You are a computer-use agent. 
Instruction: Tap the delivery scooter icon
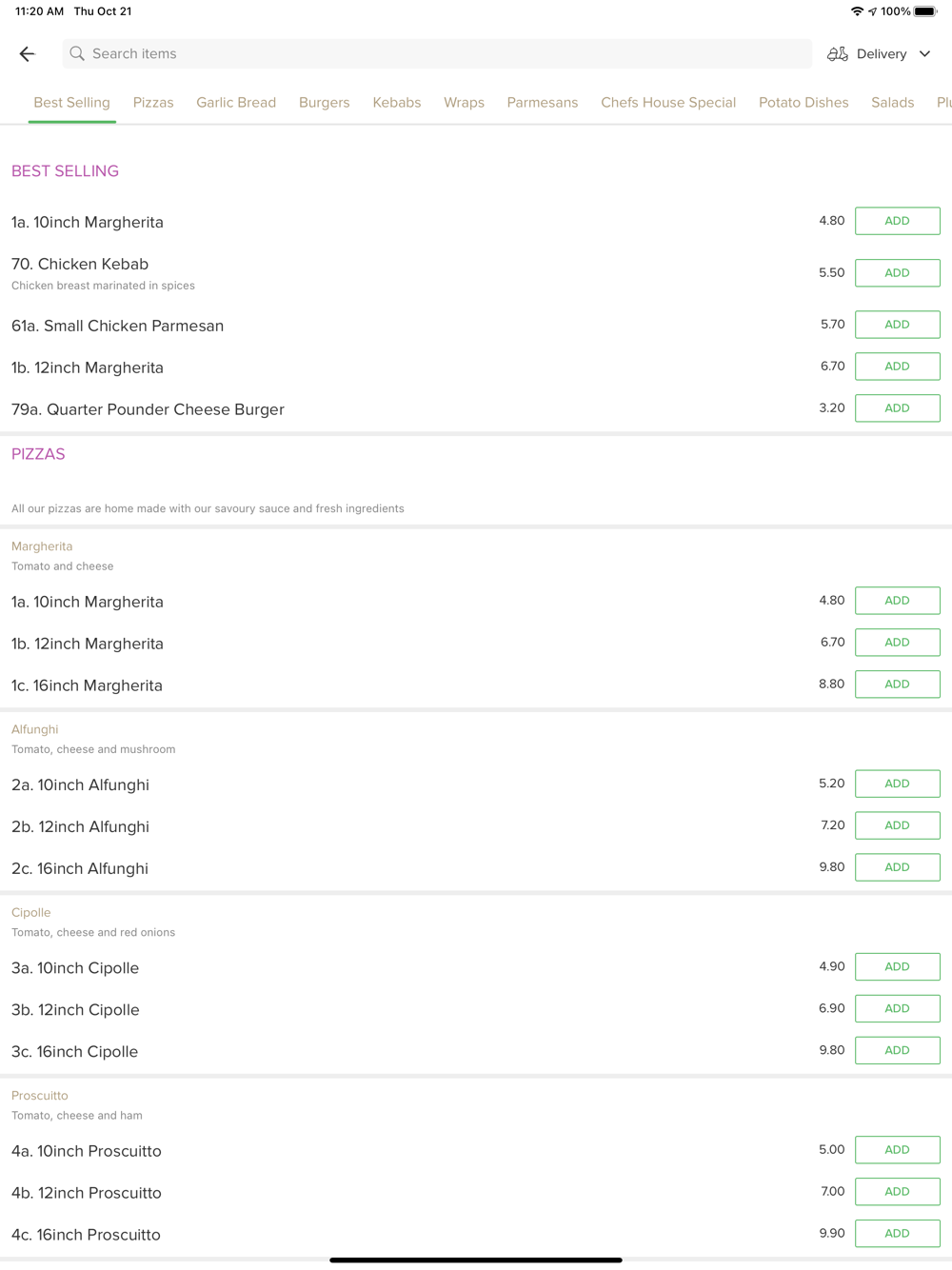point(837,54)
